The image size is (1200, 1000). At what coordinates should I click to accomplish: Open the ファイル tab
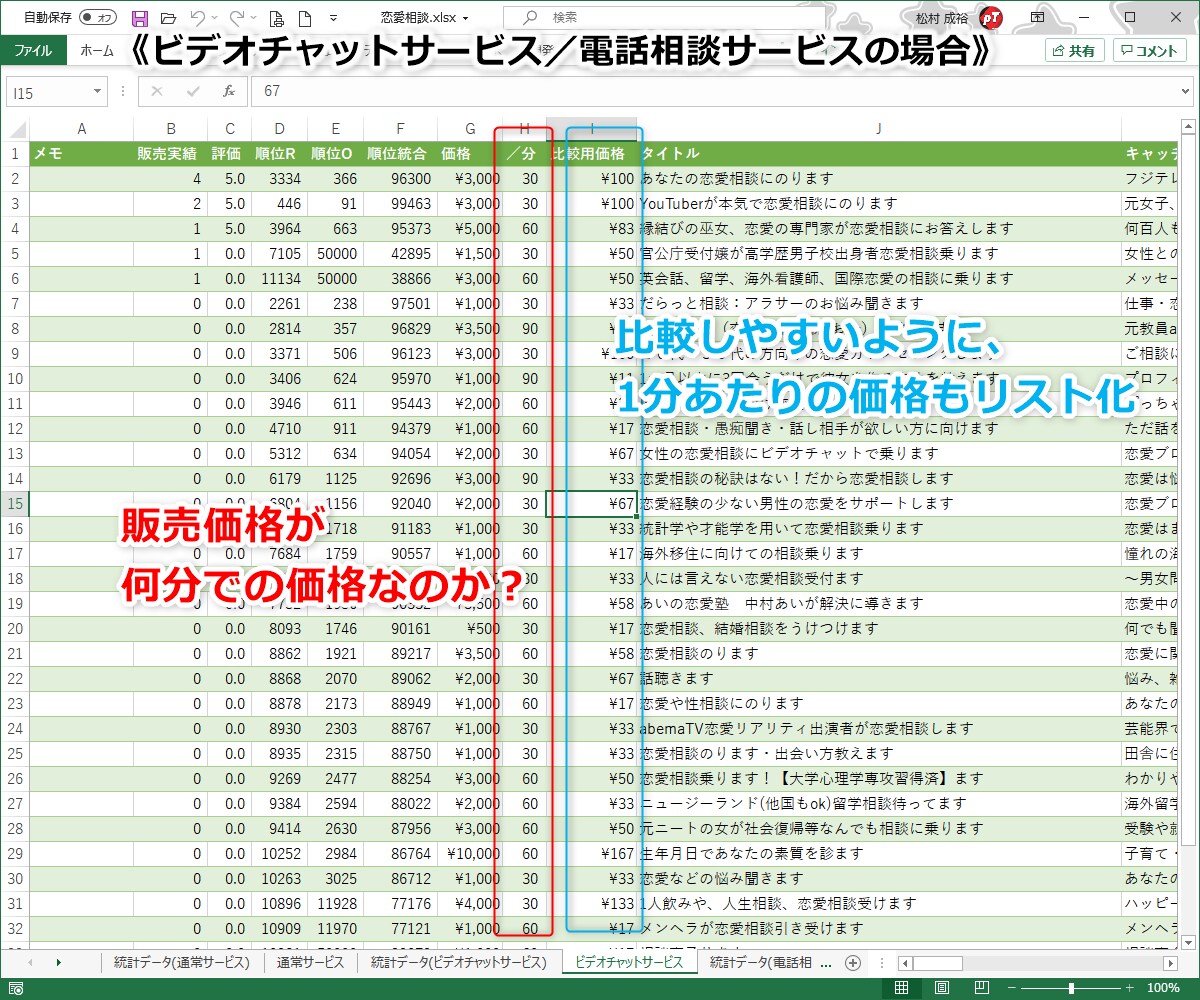click(33, 50)
